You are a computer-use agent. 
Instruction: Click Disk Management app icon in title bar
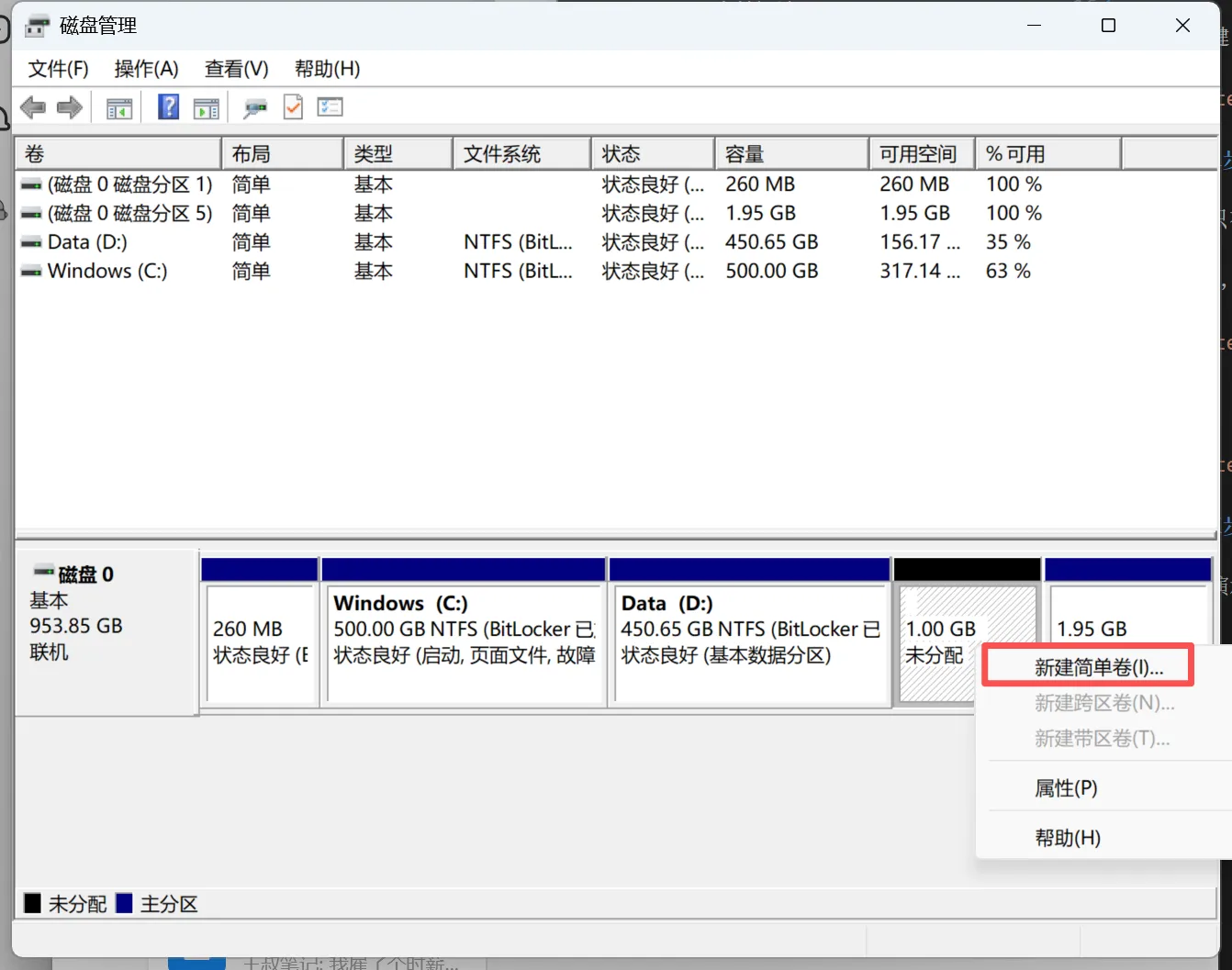pyautogui.click(x=38, y=26)
